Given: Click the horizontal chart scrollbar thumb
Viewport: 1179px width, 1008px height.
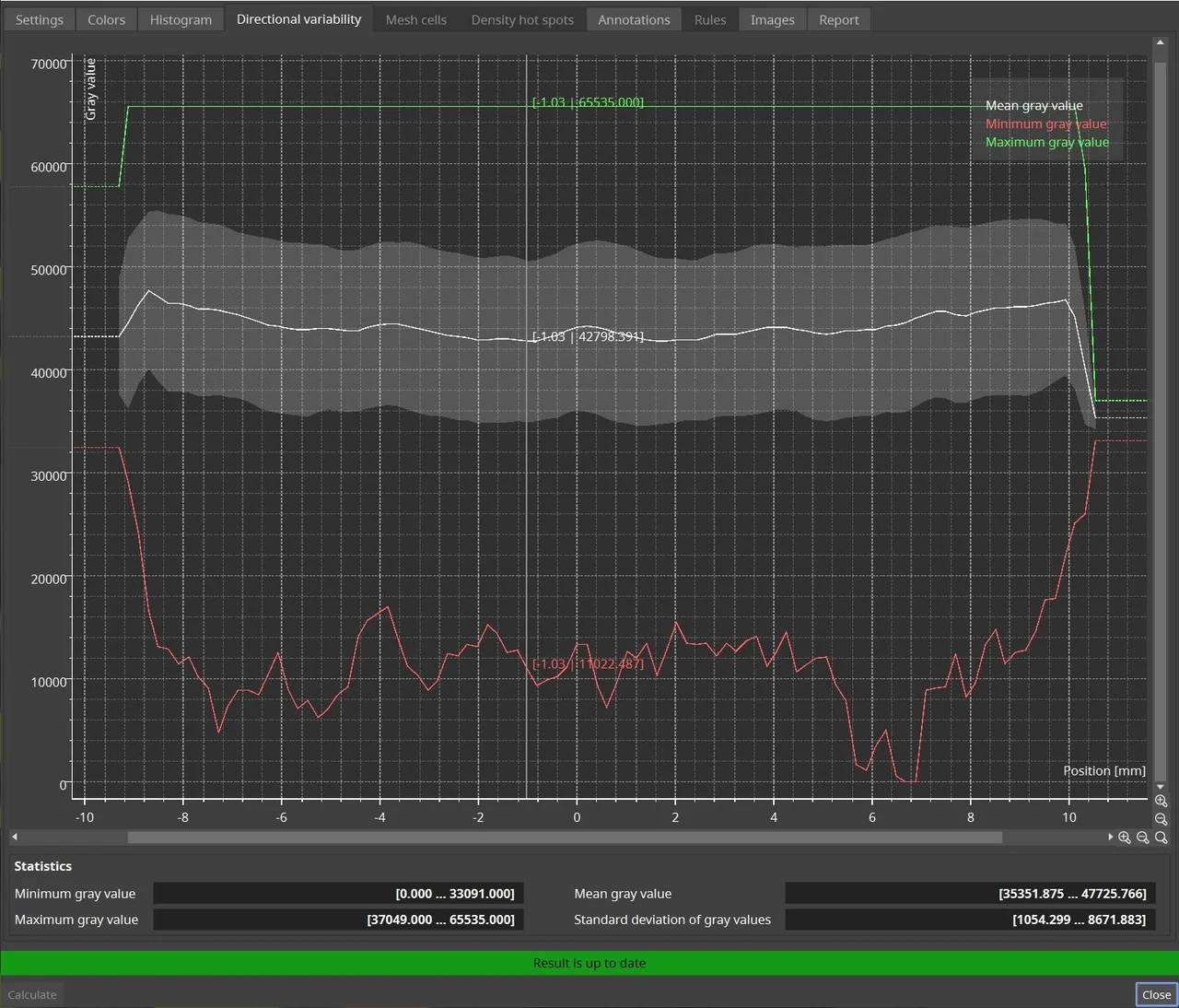Looking at the screenshot, I should click(565, 838).
